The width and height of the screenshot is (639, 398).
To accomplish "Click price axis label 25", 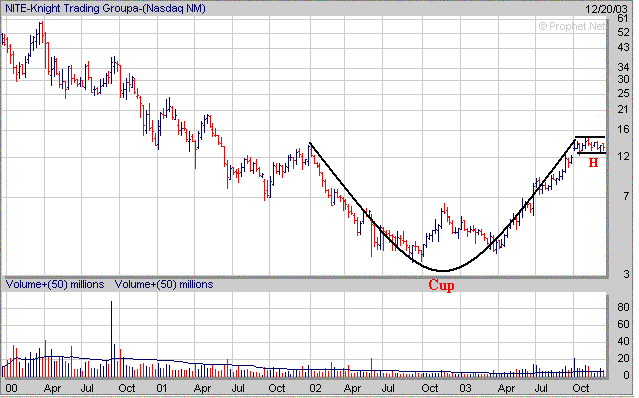I will (x=623, y=94).
